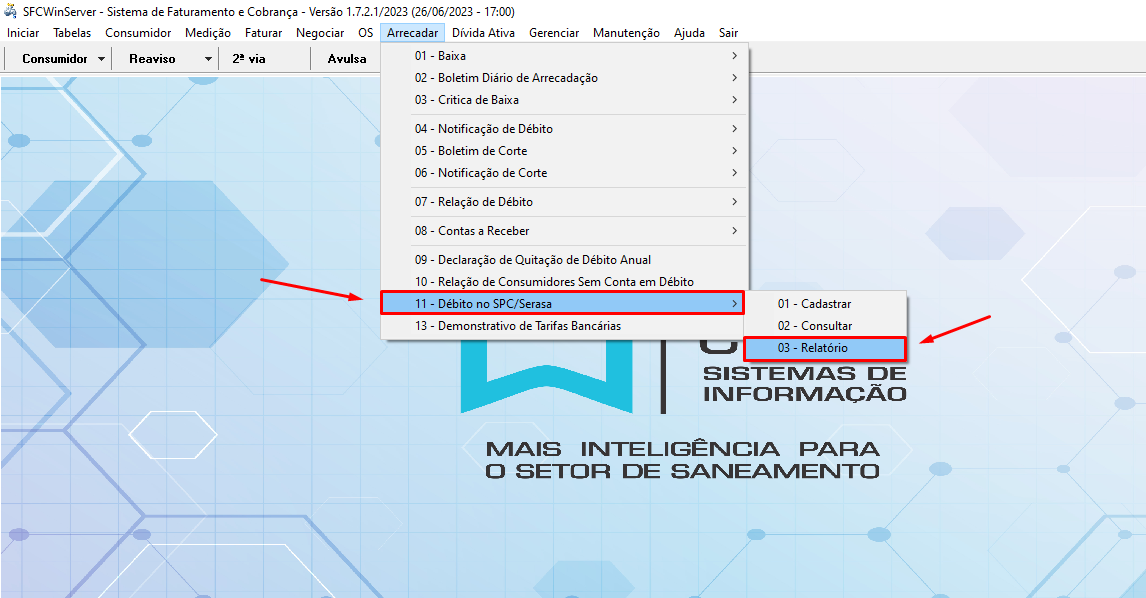
Task: Click the Sair menu item
Action: [728, 33]
